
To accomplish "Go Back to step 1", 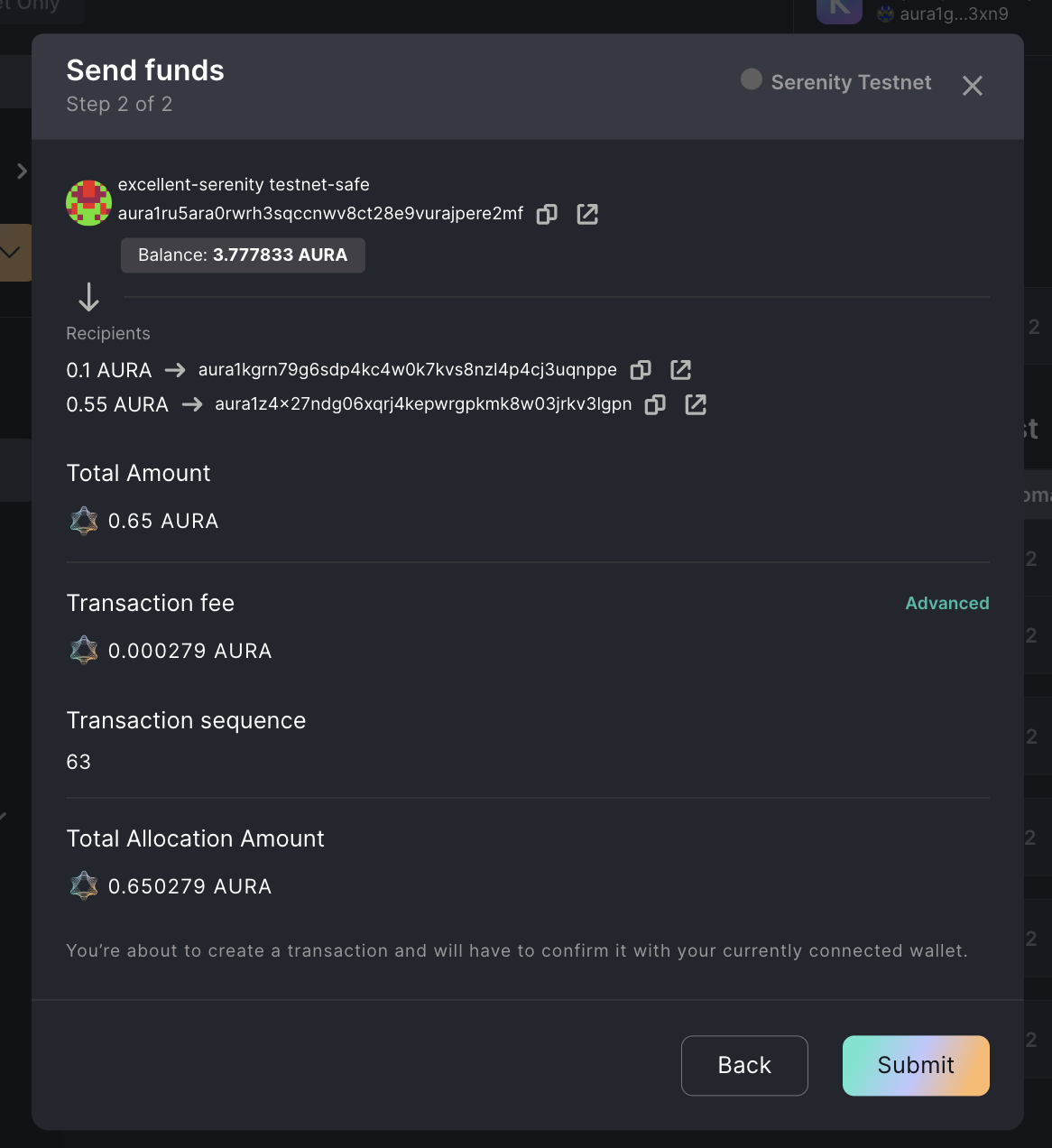I will point(744,1065).
